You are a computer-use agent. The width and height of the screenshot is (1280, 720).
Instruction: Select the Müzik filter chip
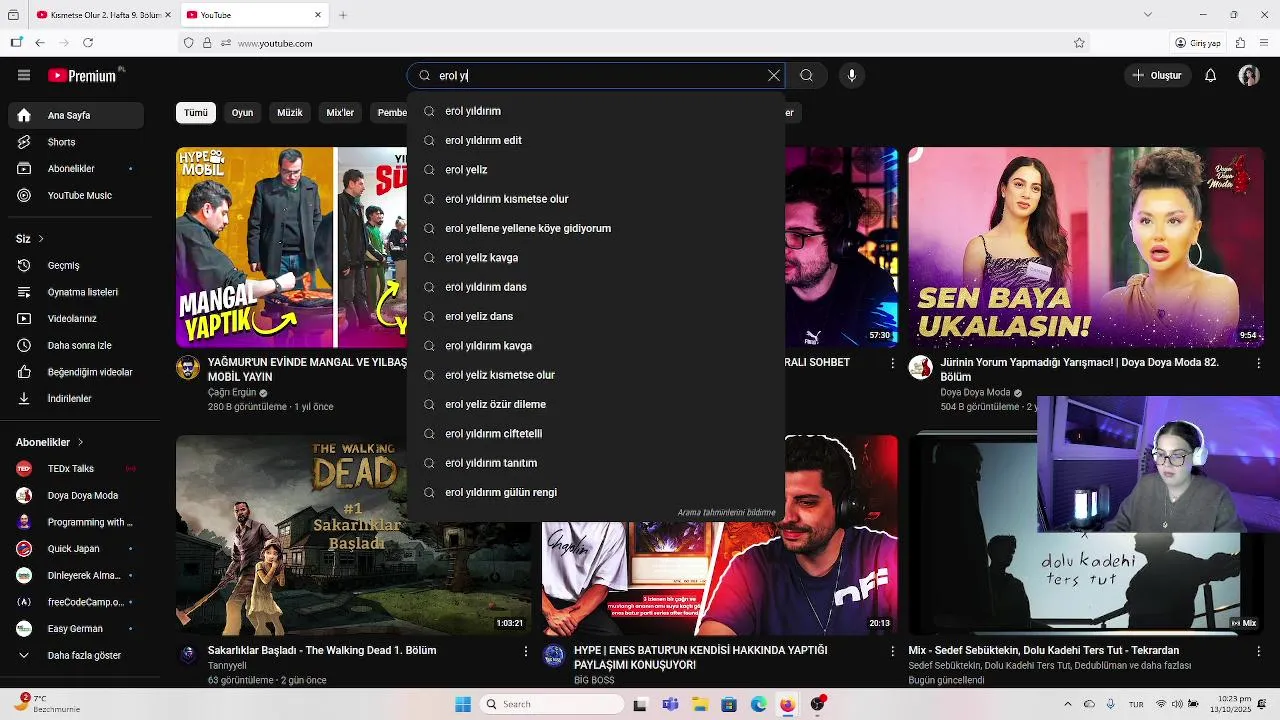(290, 113)
